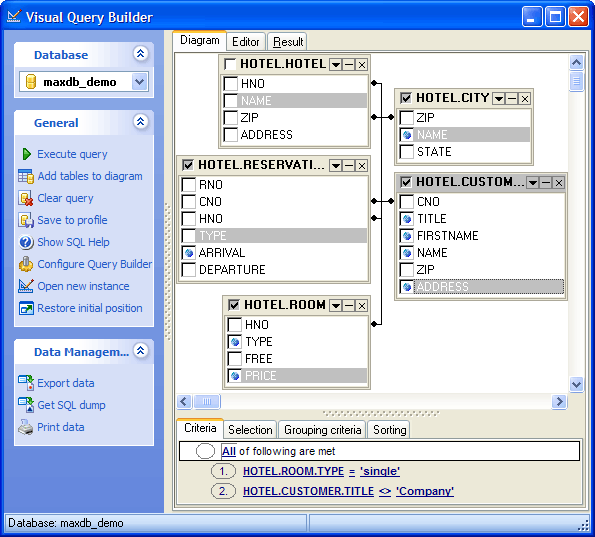Uncheck the HOTEL.CITY table header checkbox
This screenshot has height=537, width=595.
(x=406, y=98)
